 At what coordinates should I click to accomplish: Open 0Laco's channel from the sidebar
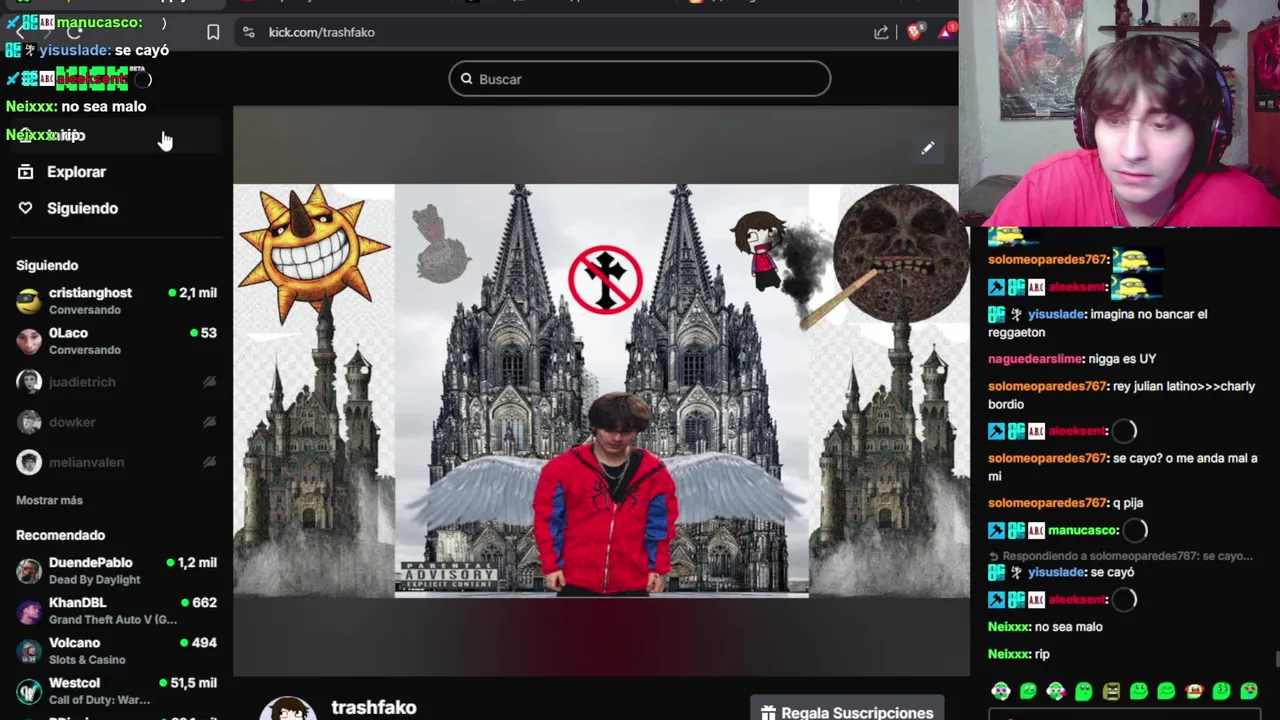116,341
